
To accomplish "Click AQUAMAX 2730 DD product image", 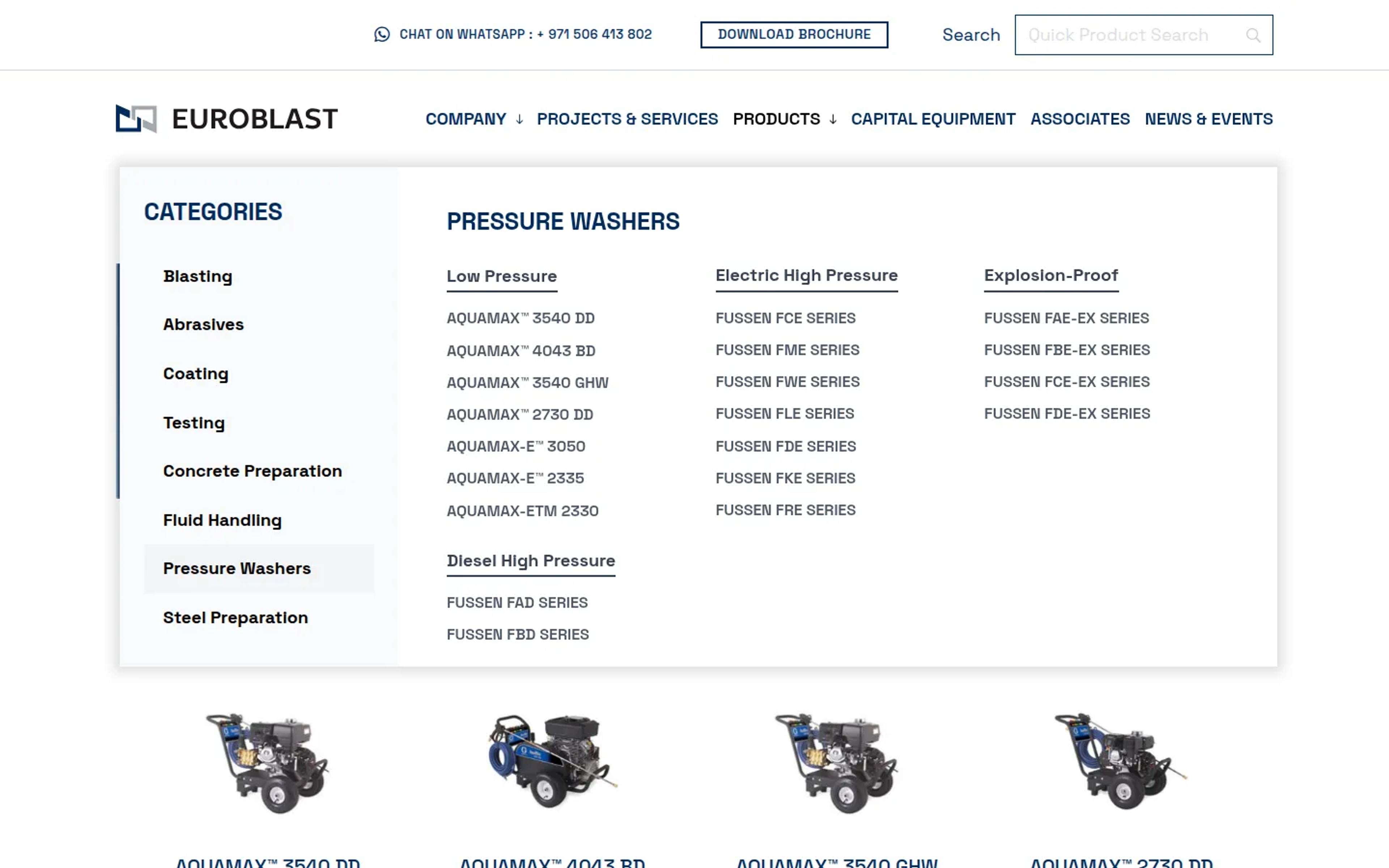I will point(1120,761).
